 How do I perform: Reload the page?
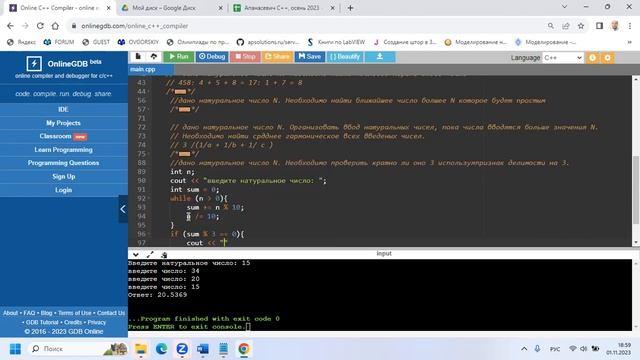click(40, 26)
